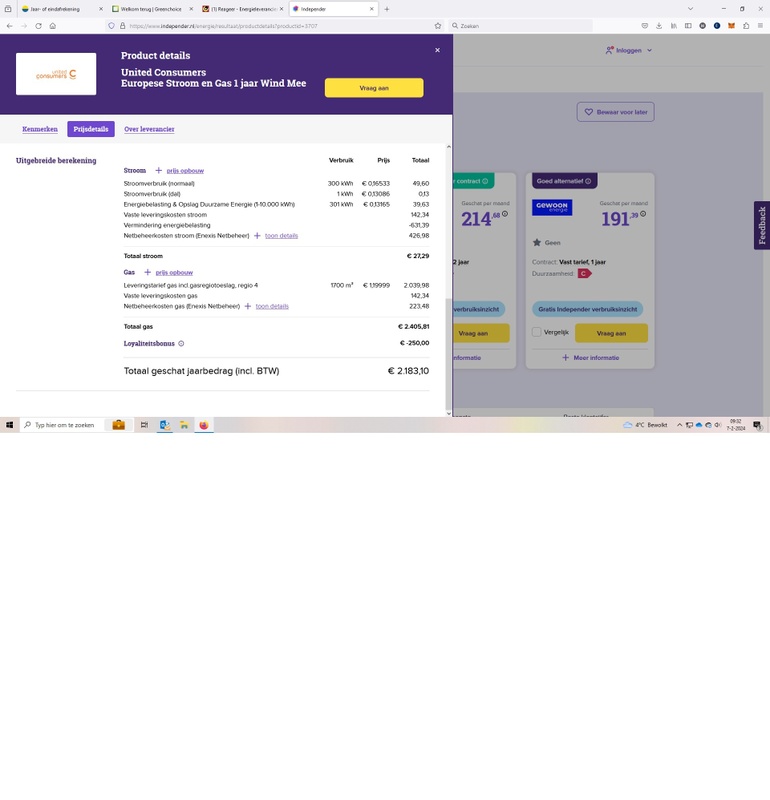Expand Meer informatie on Gewoon Energie card

(591, 358)
